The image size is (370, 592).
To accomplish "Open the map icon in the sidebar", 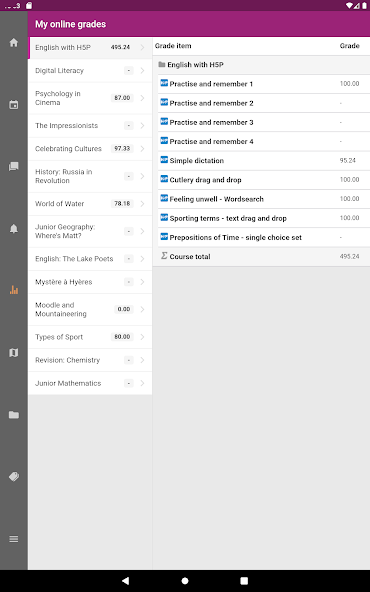I will click(14, 353).
